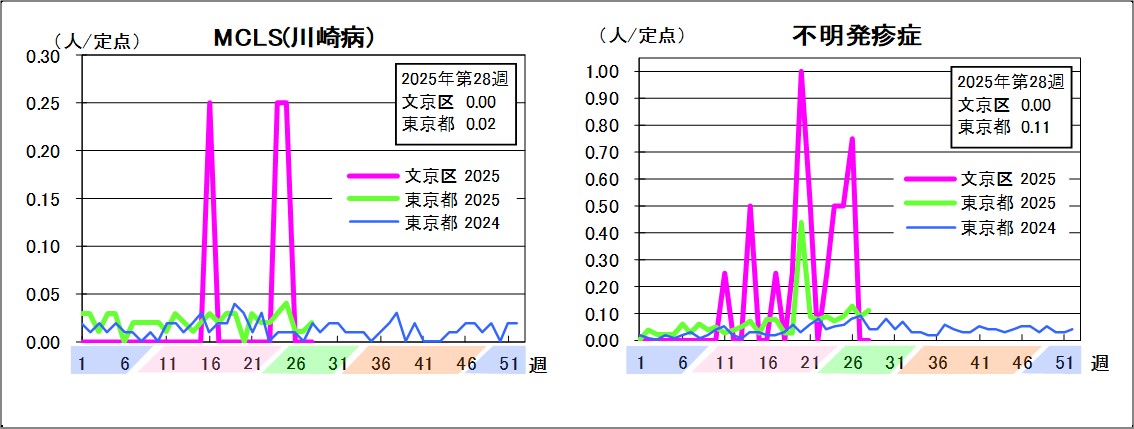Click week 26 on the MCLS x-axis

pos(295,363)
